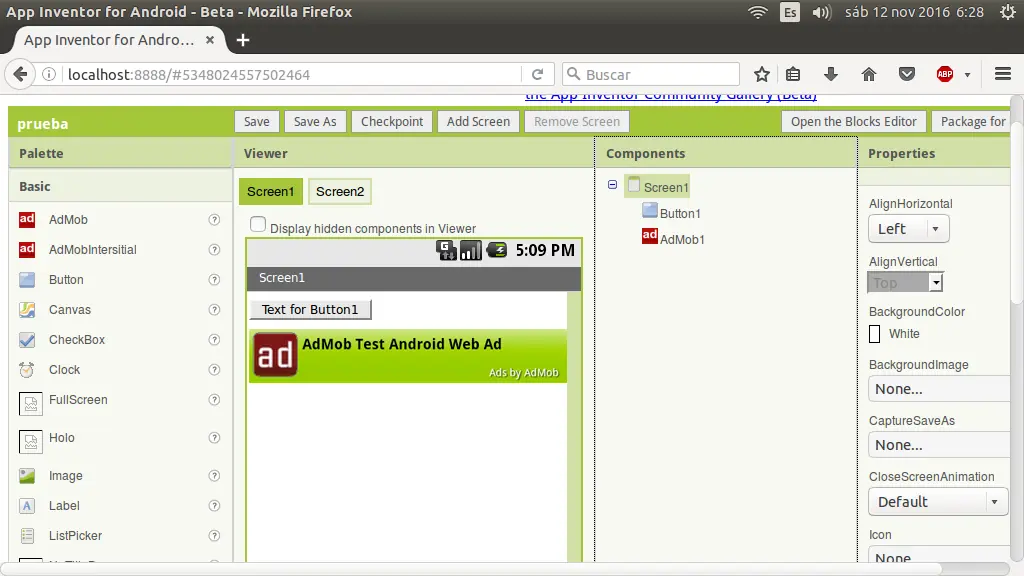Select Screen1 in Components tree
The height and width of the screenshot is (576, 1024).
point(658,187)
